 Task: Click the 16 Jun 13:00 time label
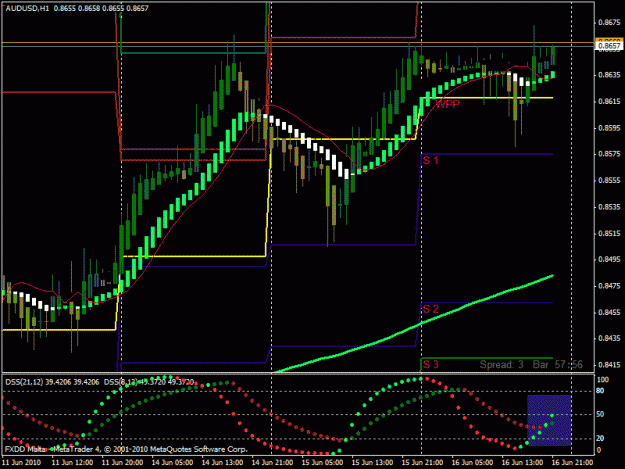pyautogui.click(x=522, y=463)
